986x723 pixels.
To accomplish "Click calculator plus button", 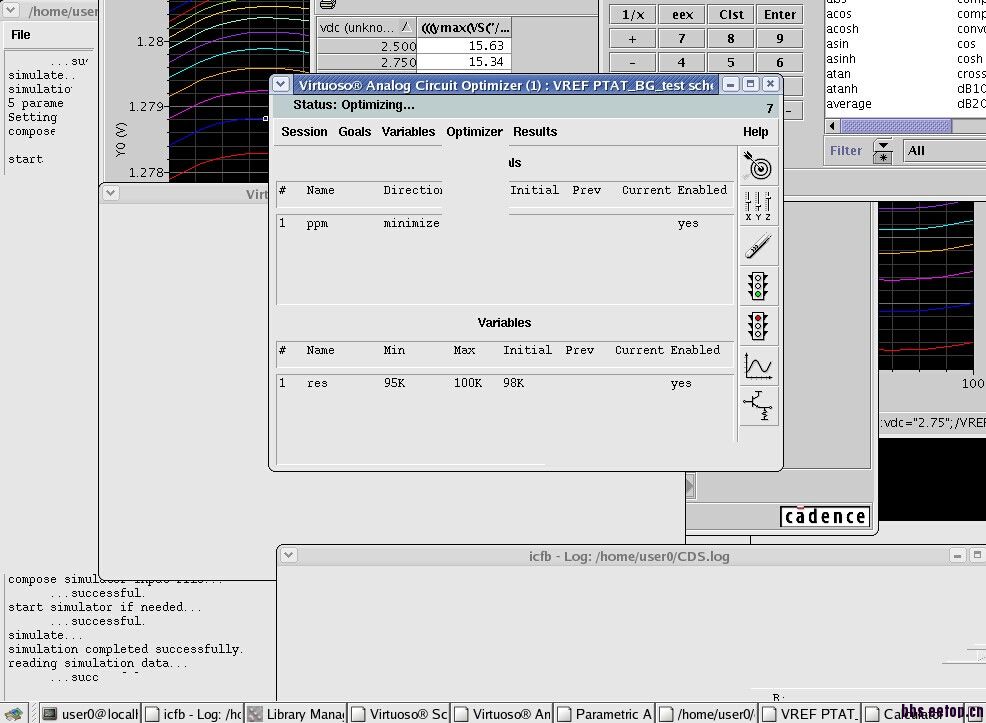I will pos(633,39).
